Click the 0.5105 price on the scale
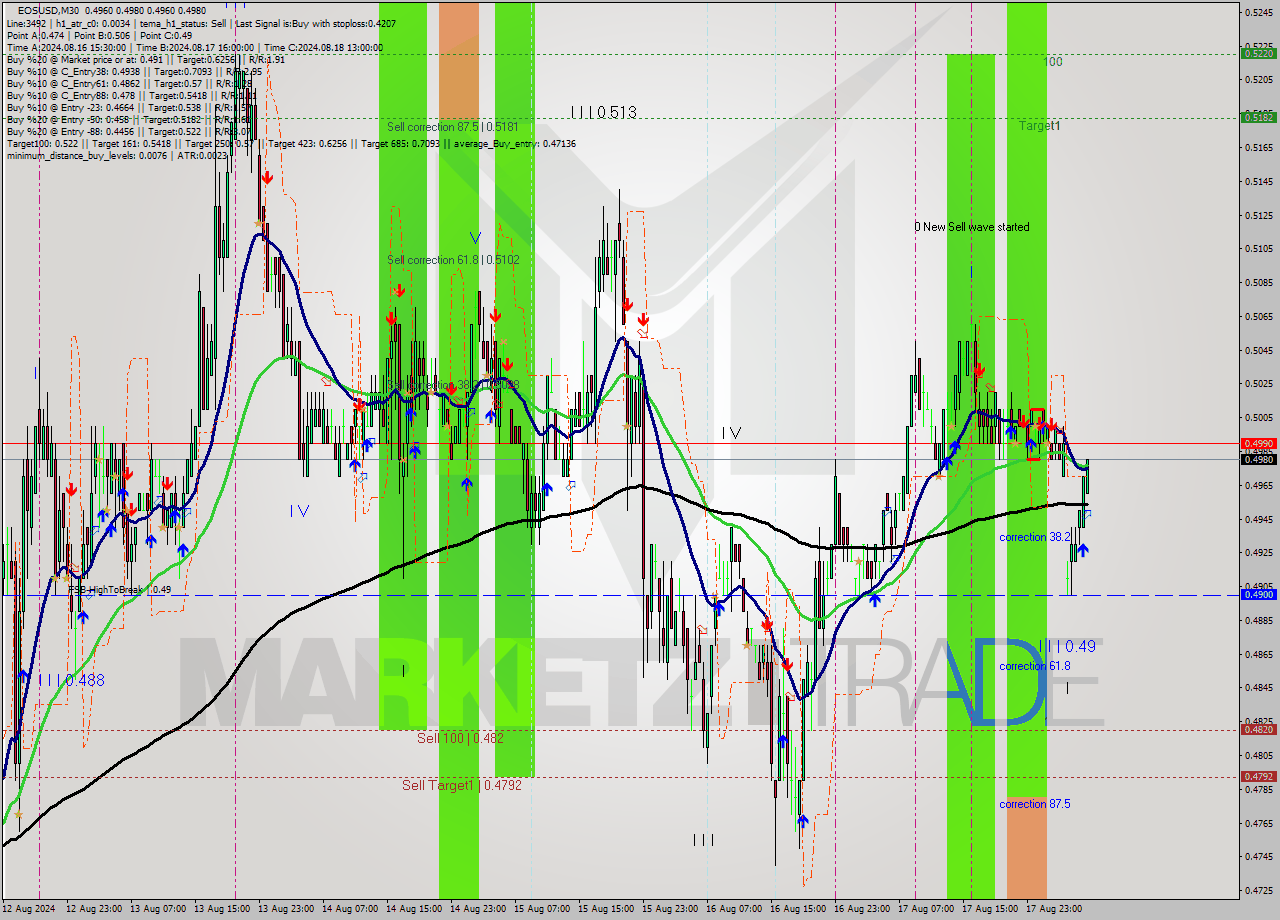 [1259, 248]
